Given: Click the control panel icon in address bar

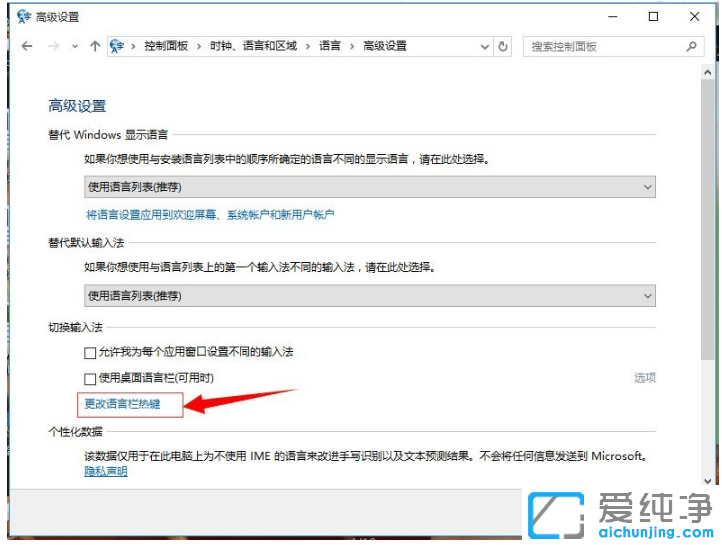Looking at the screenshot, I should [118, 46].
